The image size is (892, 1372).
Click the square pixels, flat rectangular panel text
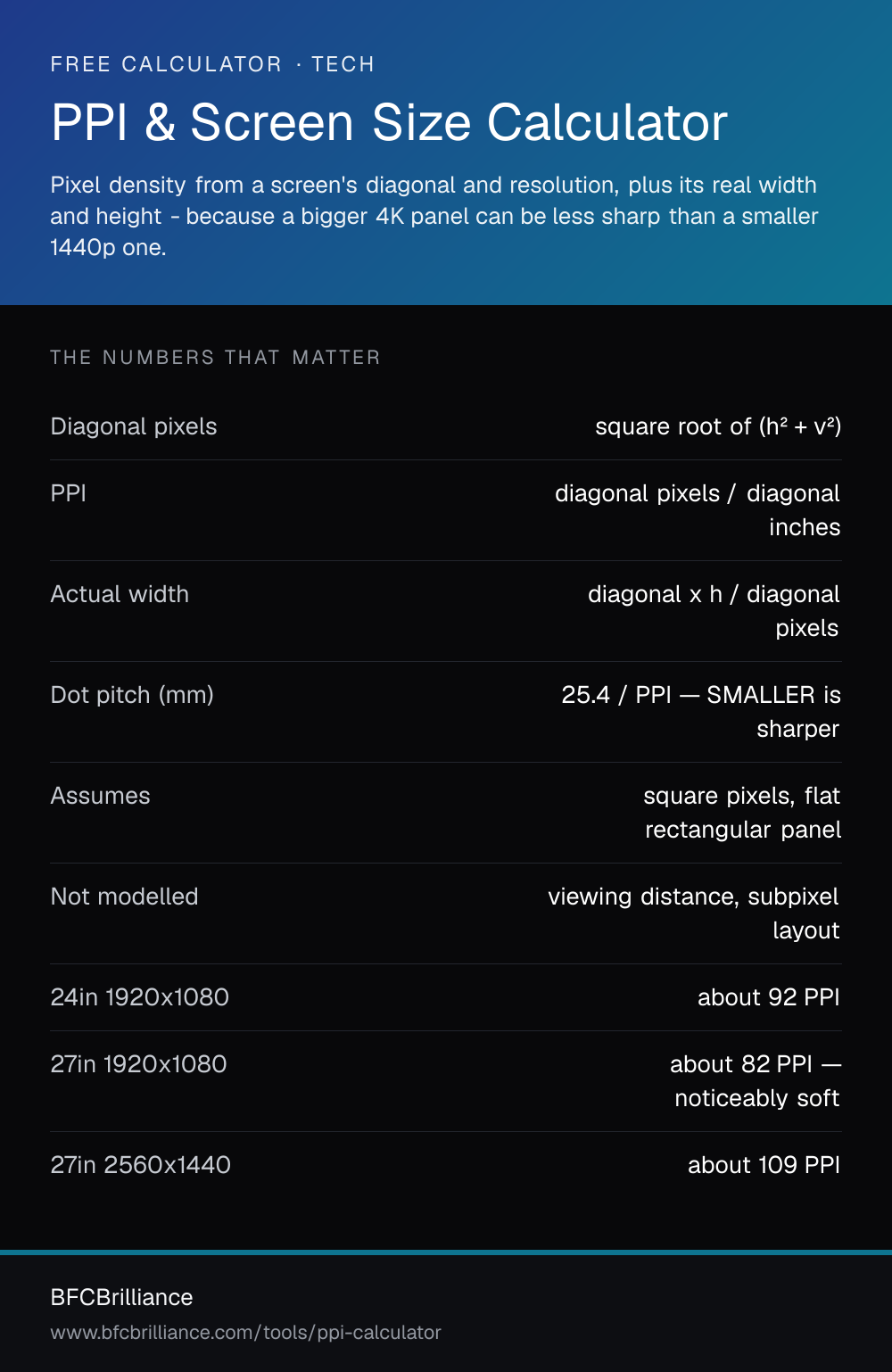[x=742, y=813]
